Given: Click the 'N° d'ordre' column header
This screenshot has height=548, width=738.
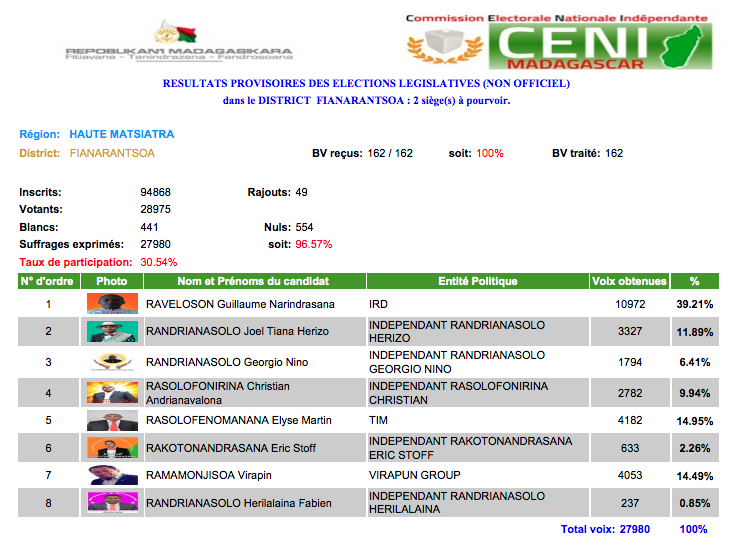Looking at the screenshot, I should (48, 282).
